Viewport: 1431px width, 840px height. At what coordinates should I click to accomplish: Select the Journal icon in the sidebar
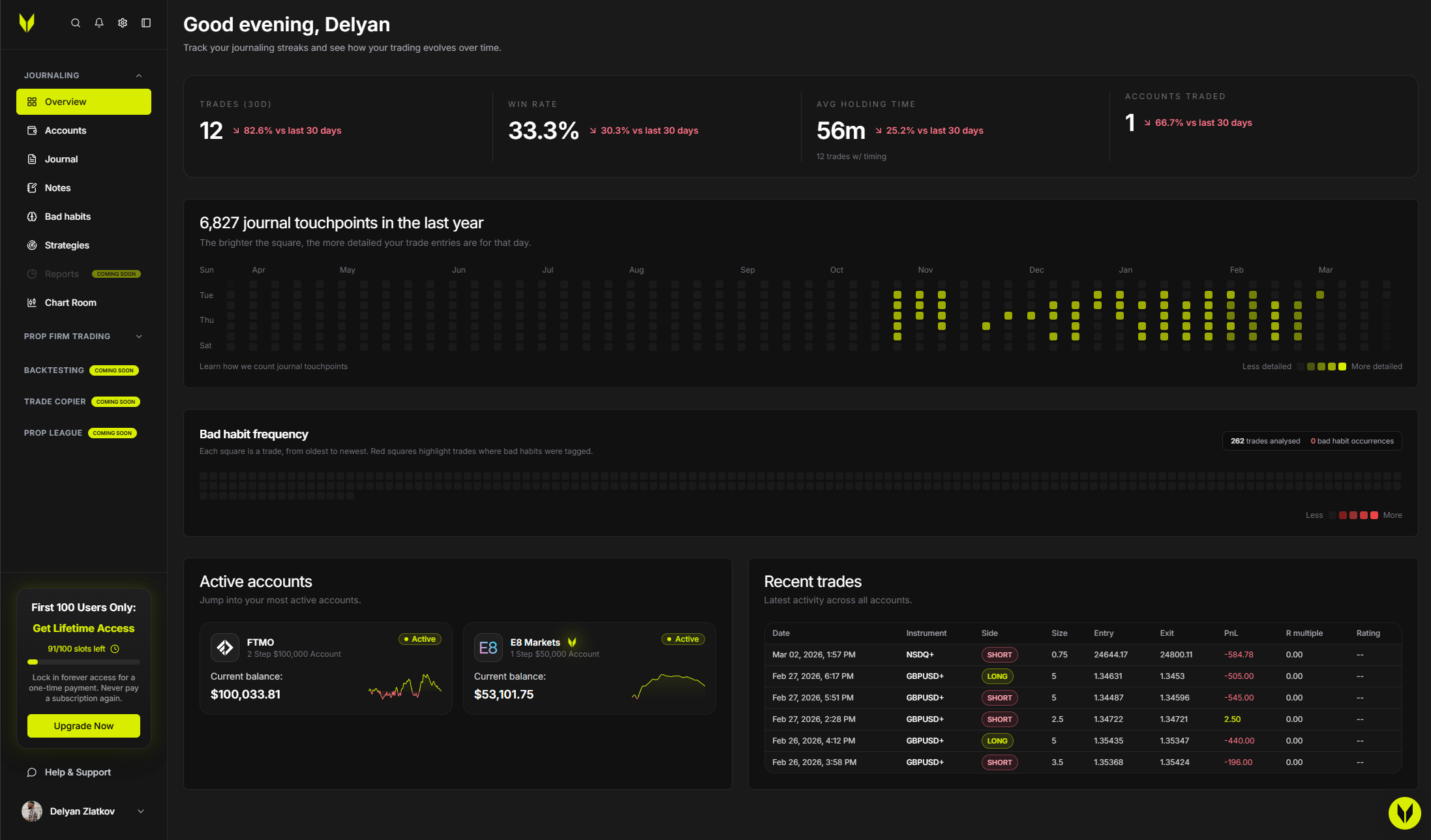coord(32,158)
